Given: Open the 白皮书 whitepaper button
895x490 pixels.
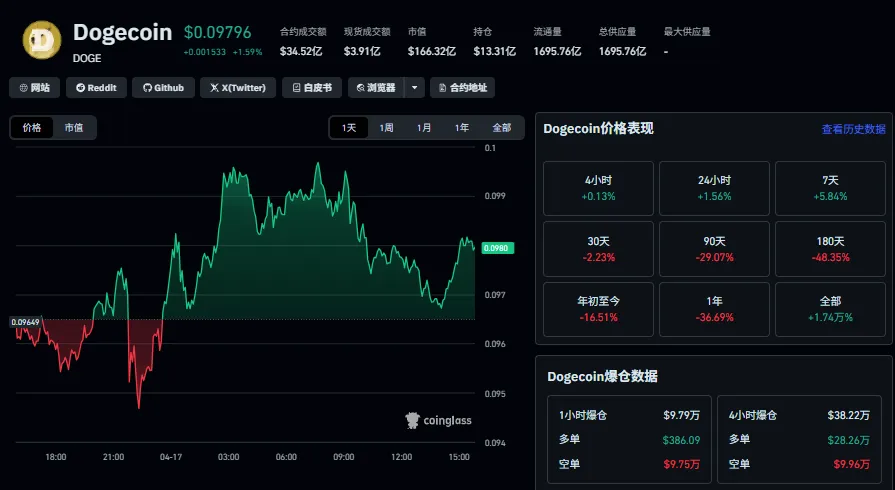Looking at the screenshot, I should (312, 88).
